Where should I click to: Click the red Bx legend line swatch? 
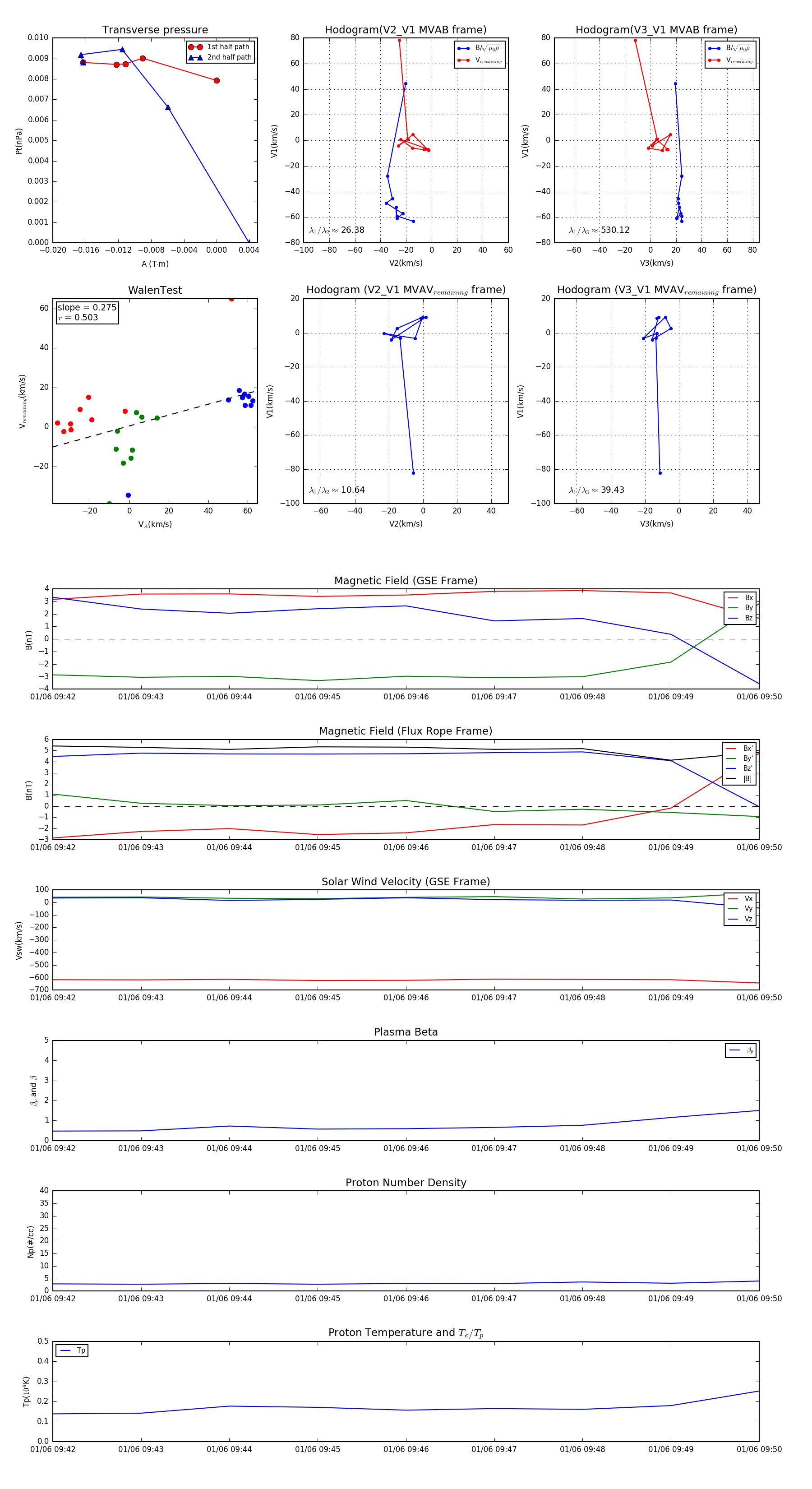pyautogui.click(x=733, y=598)
